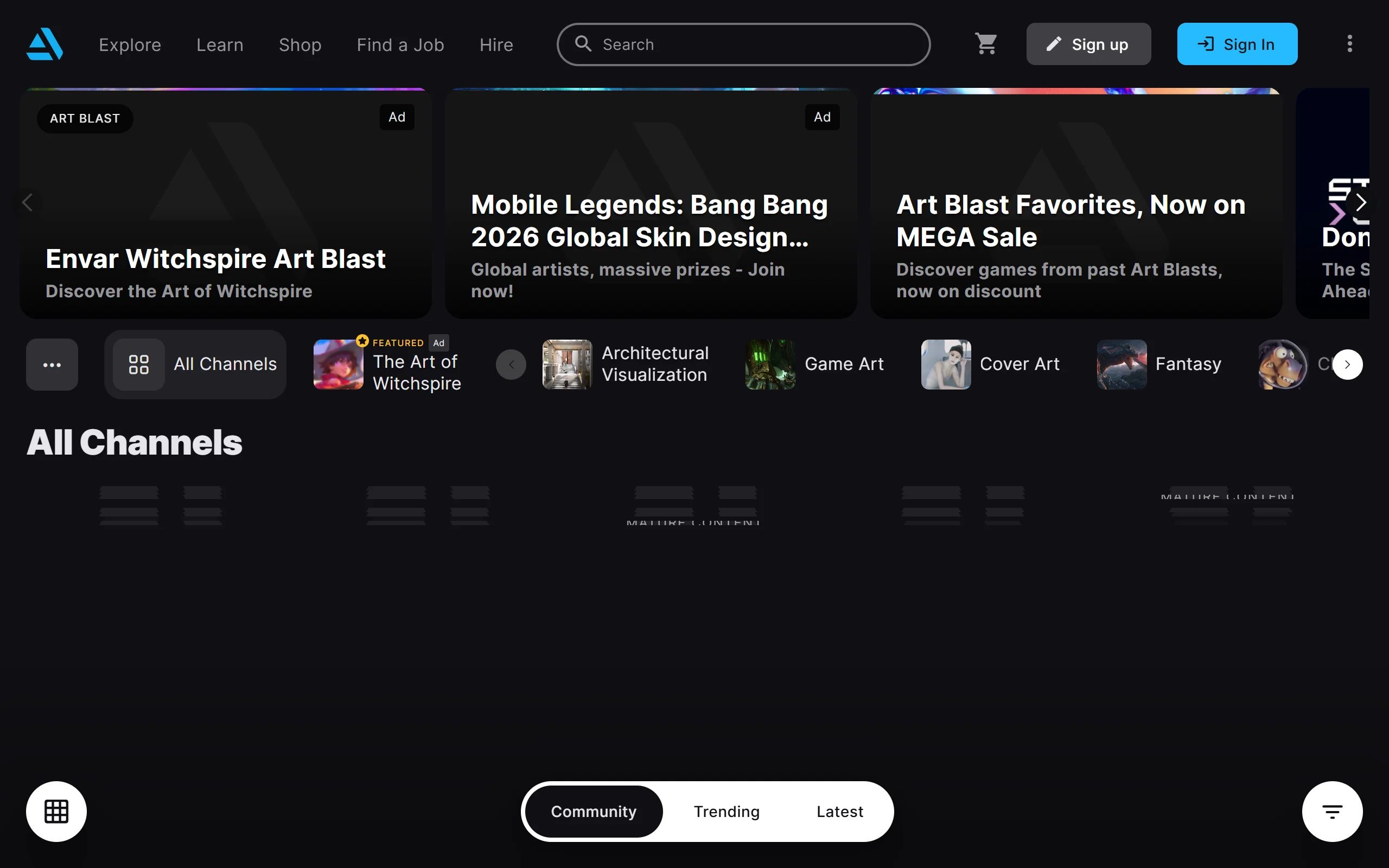Click the Ad badge on Envar Witchspire card
Image resolution: width=1389 pixels, height=868 pixels.
(397, 117)
